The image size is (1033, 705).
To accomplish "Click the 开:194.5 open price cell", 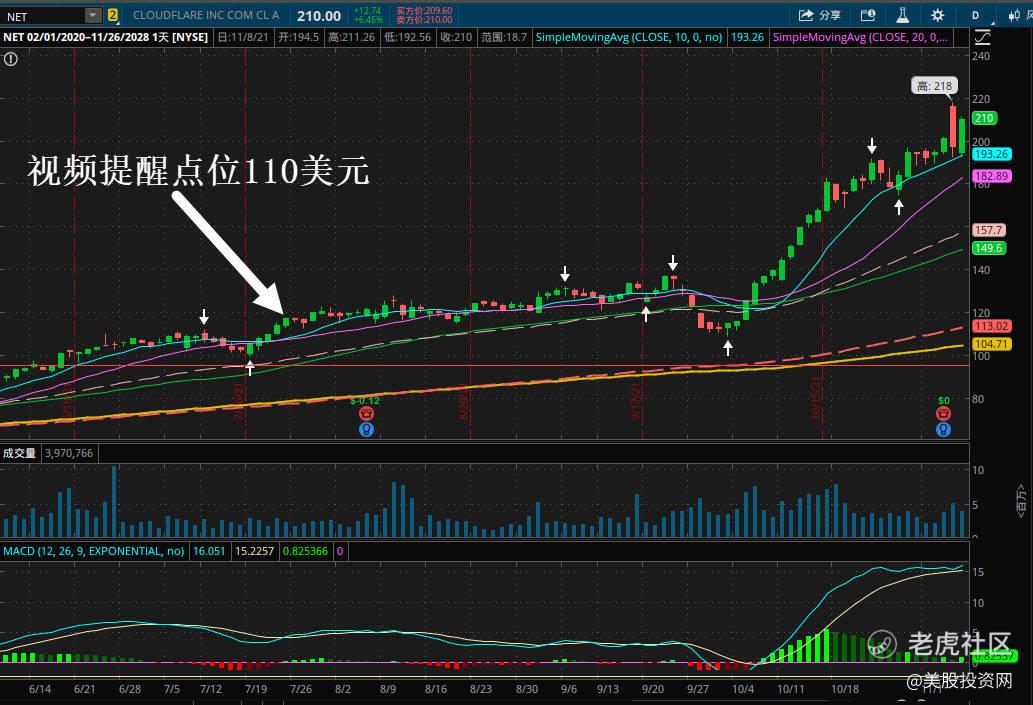I will (298, 37).
